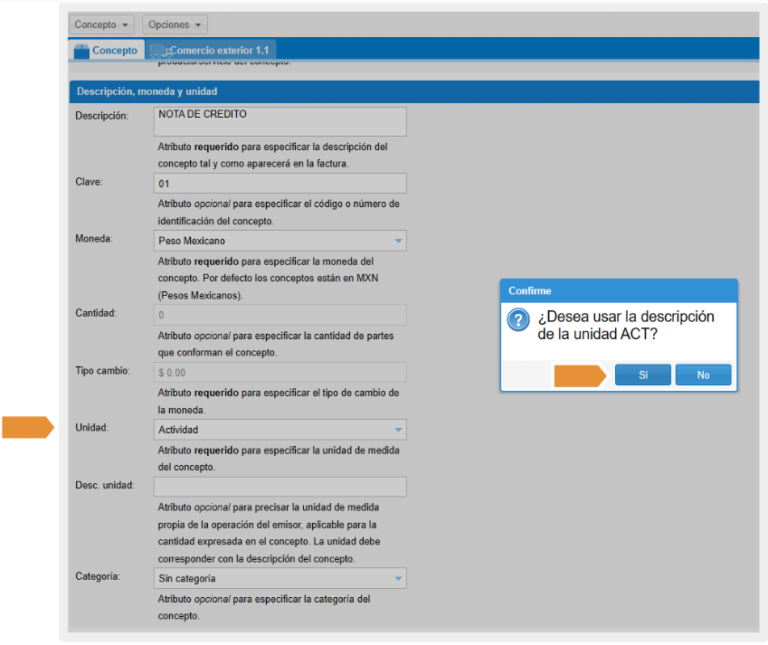Click the empty Desc. unidad field
Screen dimensions: 768x645
point(280,487)
